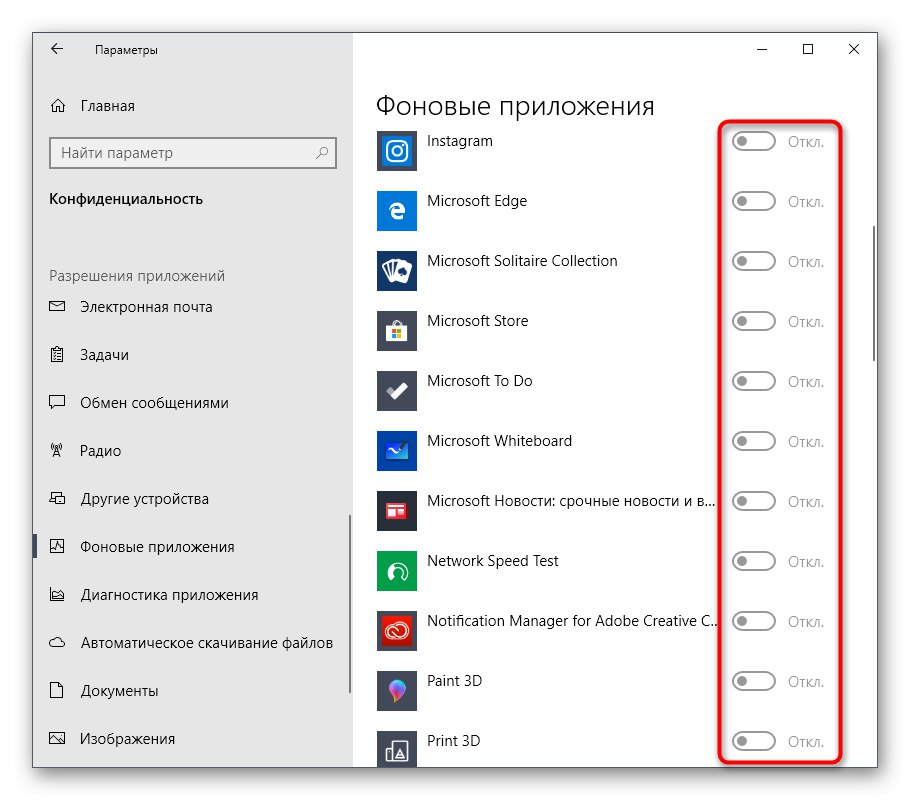The height and width of the screenshot is (800, 910).
Task: Click the Instagram app name
Action: tap(460, 141)
